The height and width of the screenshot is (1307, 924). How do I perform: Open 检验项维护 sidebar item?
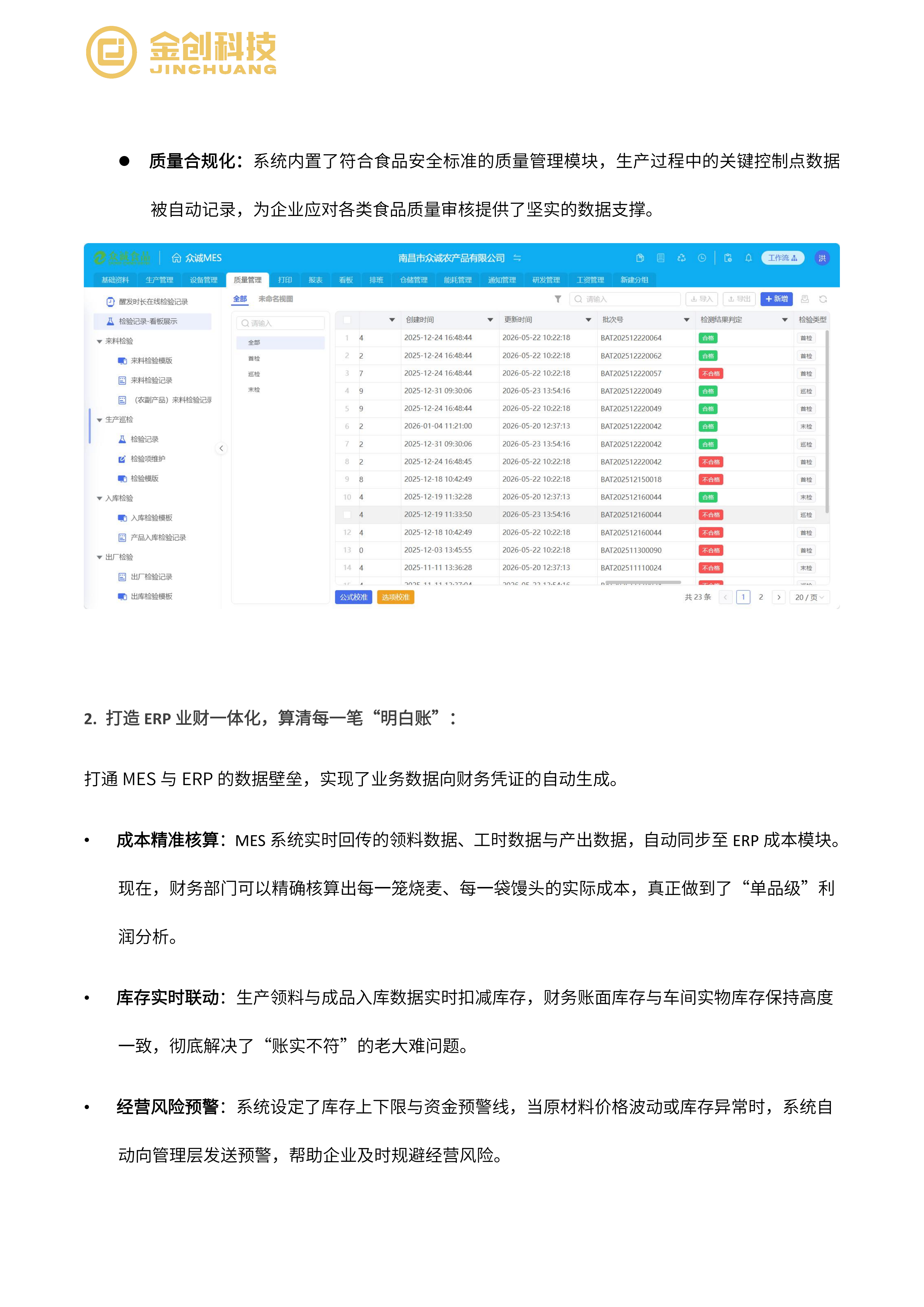pos(142,459)
